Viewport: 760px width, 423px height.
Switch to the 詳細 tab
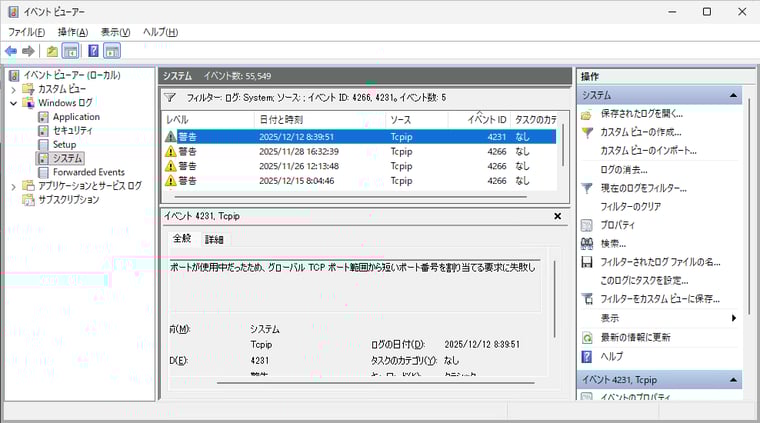[x=214, y=240]
